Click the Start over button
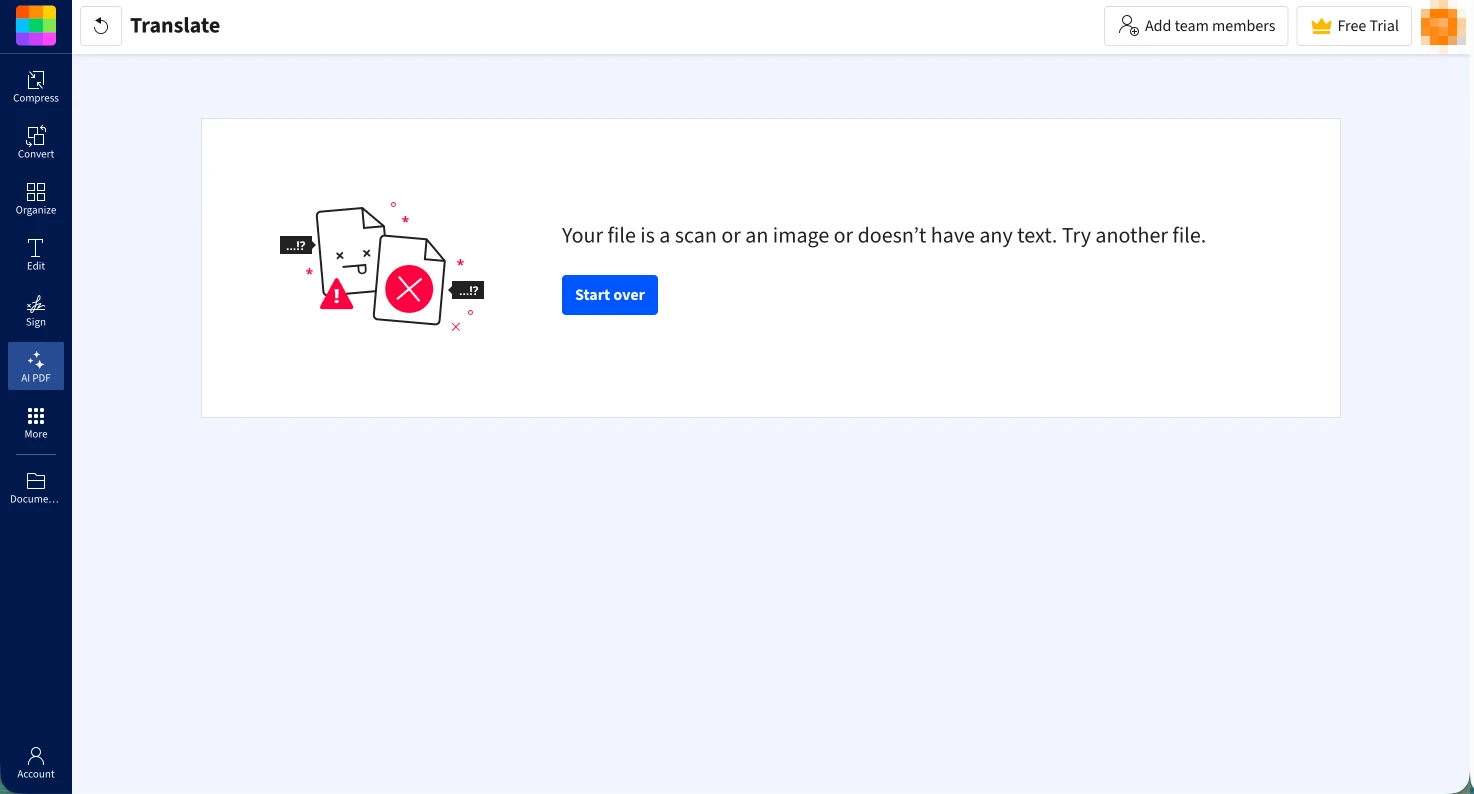Viewport: 1474px width, 794px height. point(610,295)
